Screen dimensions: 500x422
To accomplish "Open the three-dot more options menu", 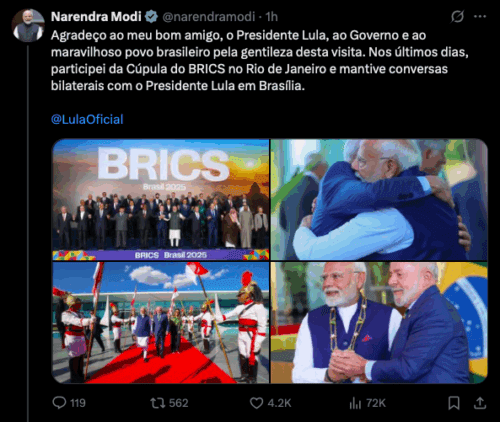I will (x=480, y=16).
